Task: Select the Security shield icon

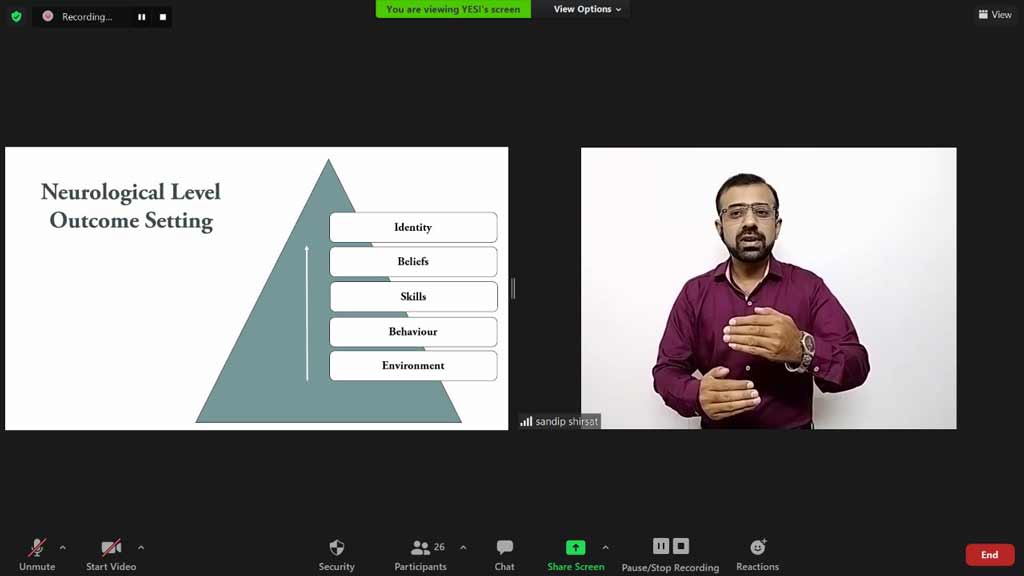Action: (336, 547)
